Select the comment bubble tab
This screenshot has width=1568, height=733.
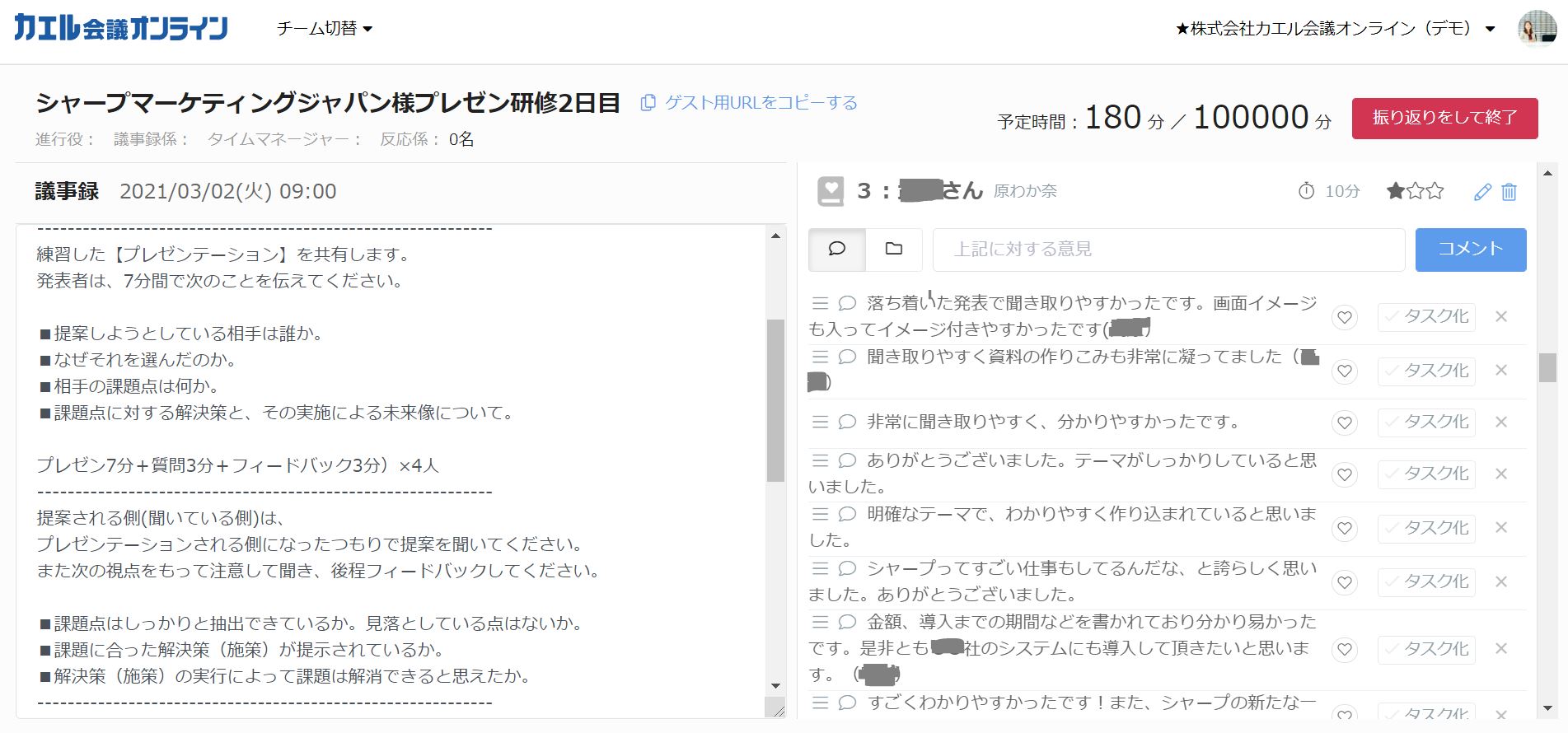coord(837,249)
